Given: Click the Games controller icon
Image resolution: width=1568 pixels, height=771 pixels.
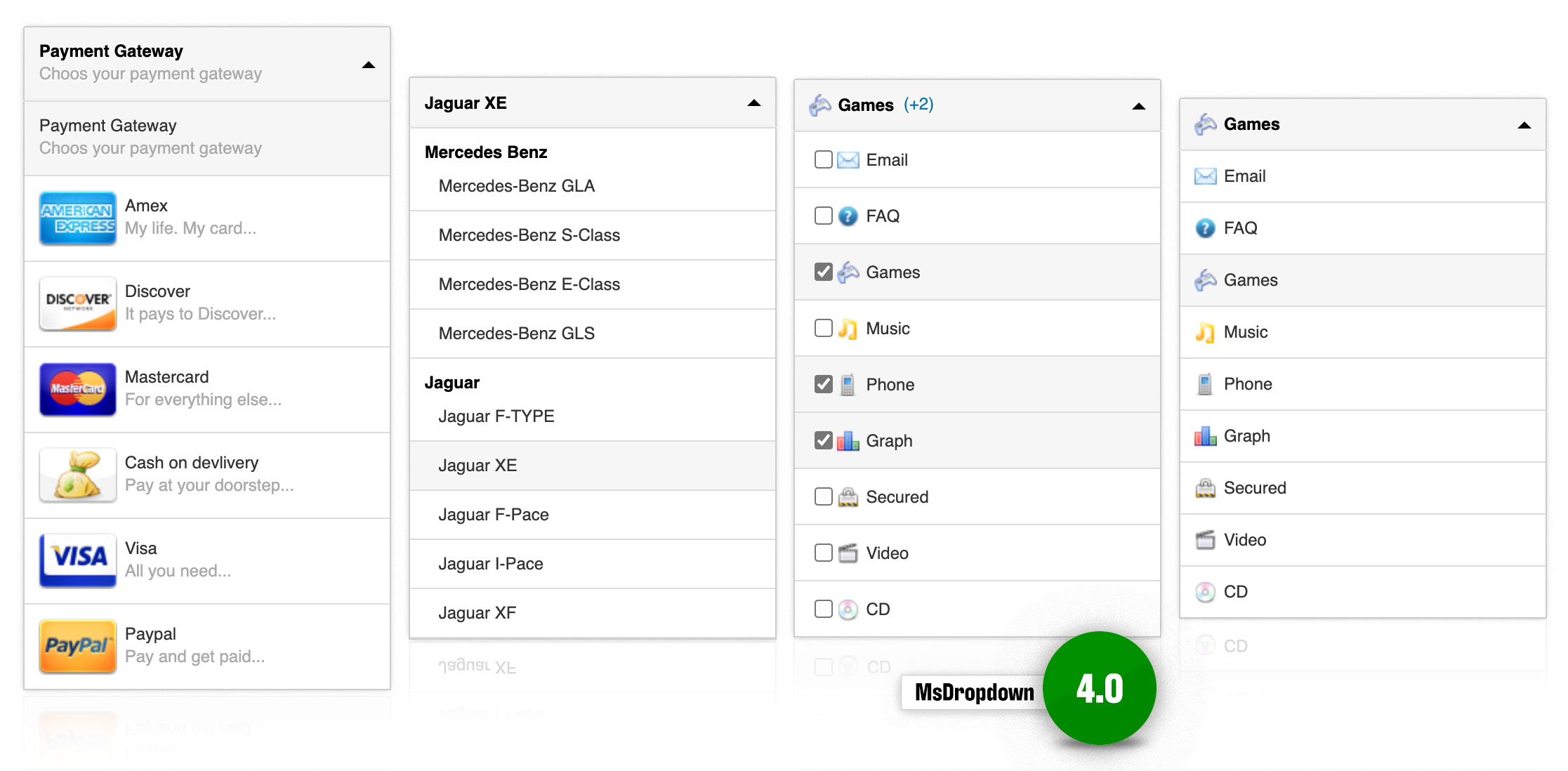Looking at the screenshot, I should (x=821, y=105).
